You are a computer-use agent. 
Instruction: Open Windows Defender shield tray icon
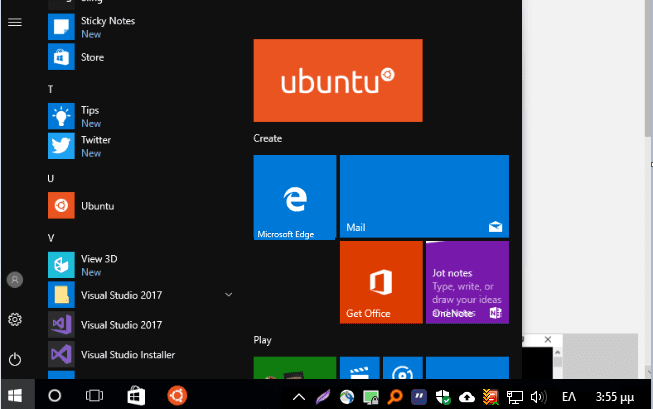443,397
